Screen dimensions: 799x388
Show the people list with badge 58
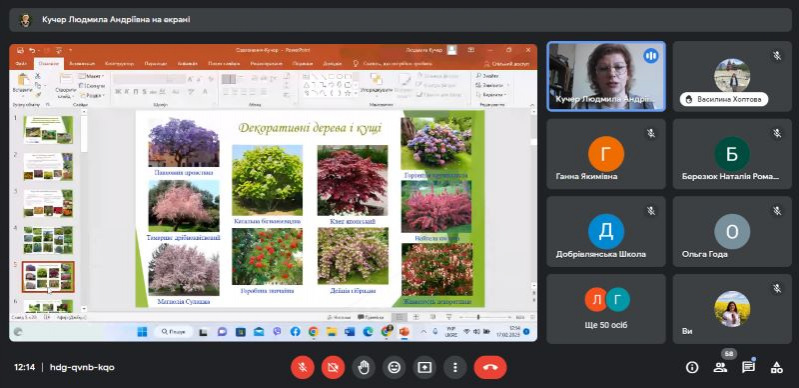[x=720, y=367]
